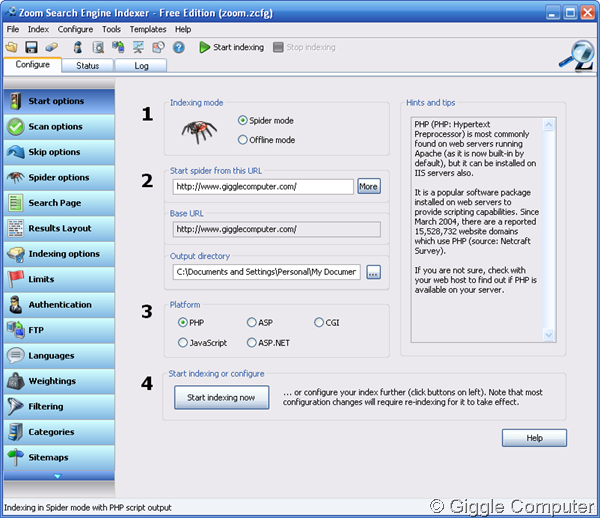Screen dimensions: 600x518
Task: Click the green Start indexing play button
Action: click(x=232, y=47)
